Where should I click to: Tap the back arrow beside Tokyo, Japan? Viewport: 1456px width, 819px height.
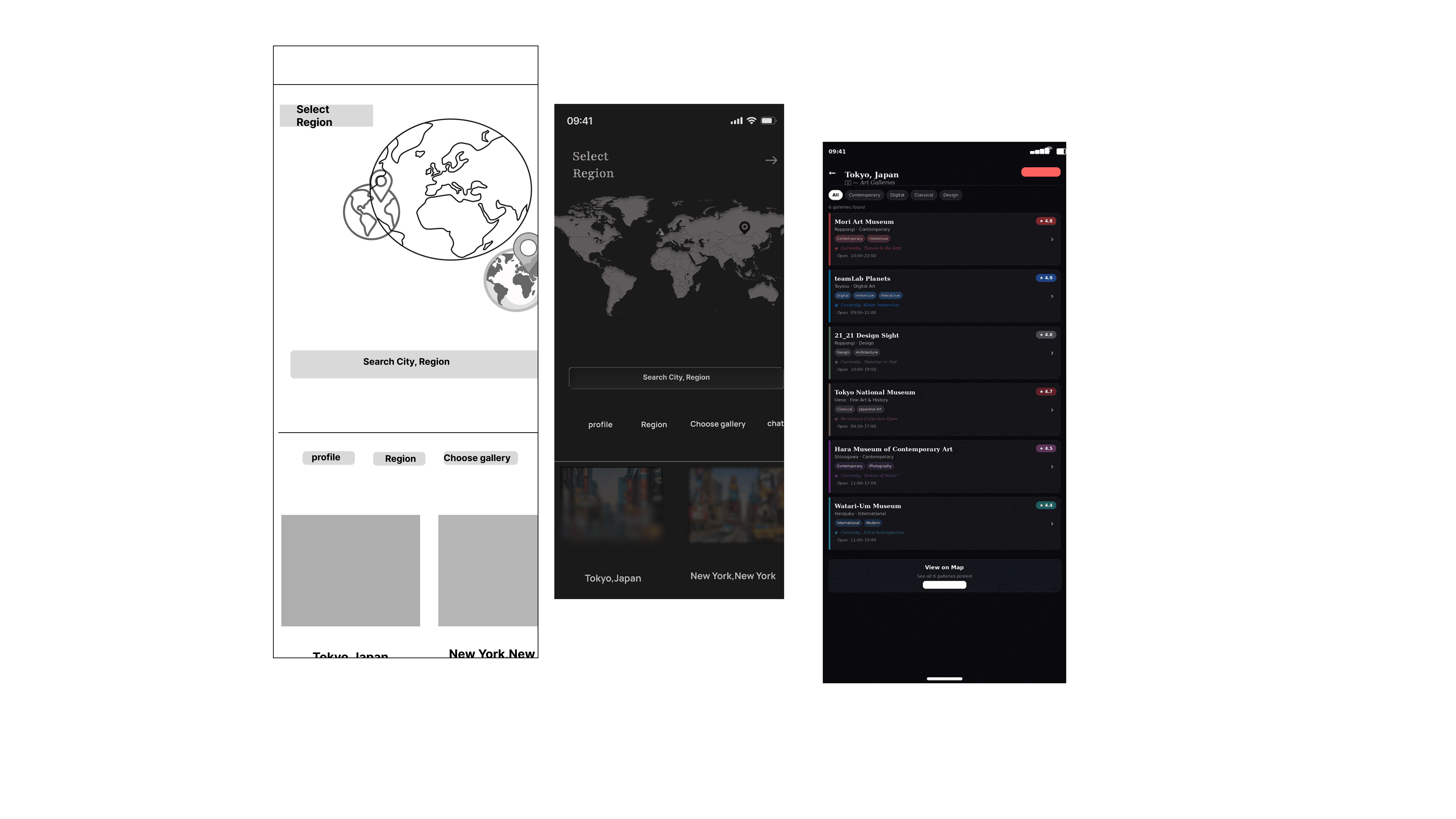(832, 173)
